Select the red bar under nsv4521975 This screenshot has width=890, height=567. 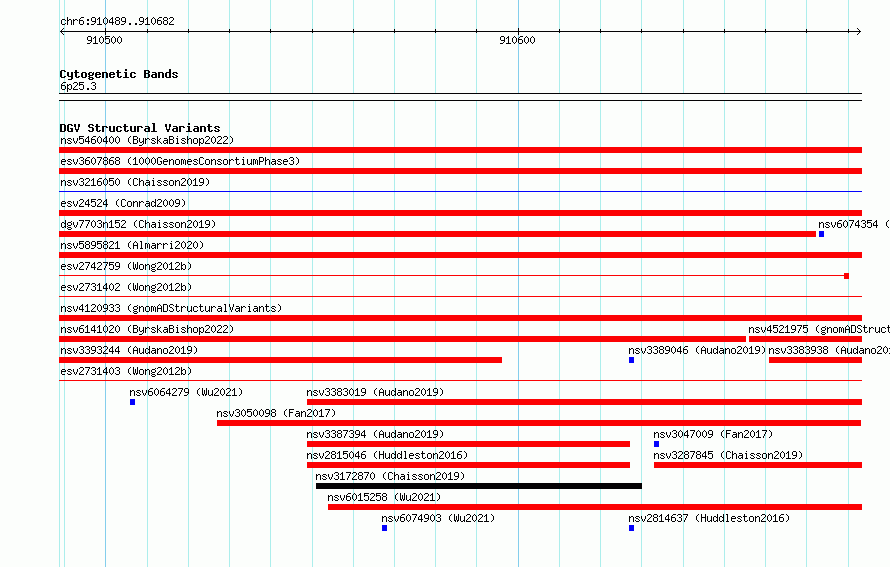805,339
